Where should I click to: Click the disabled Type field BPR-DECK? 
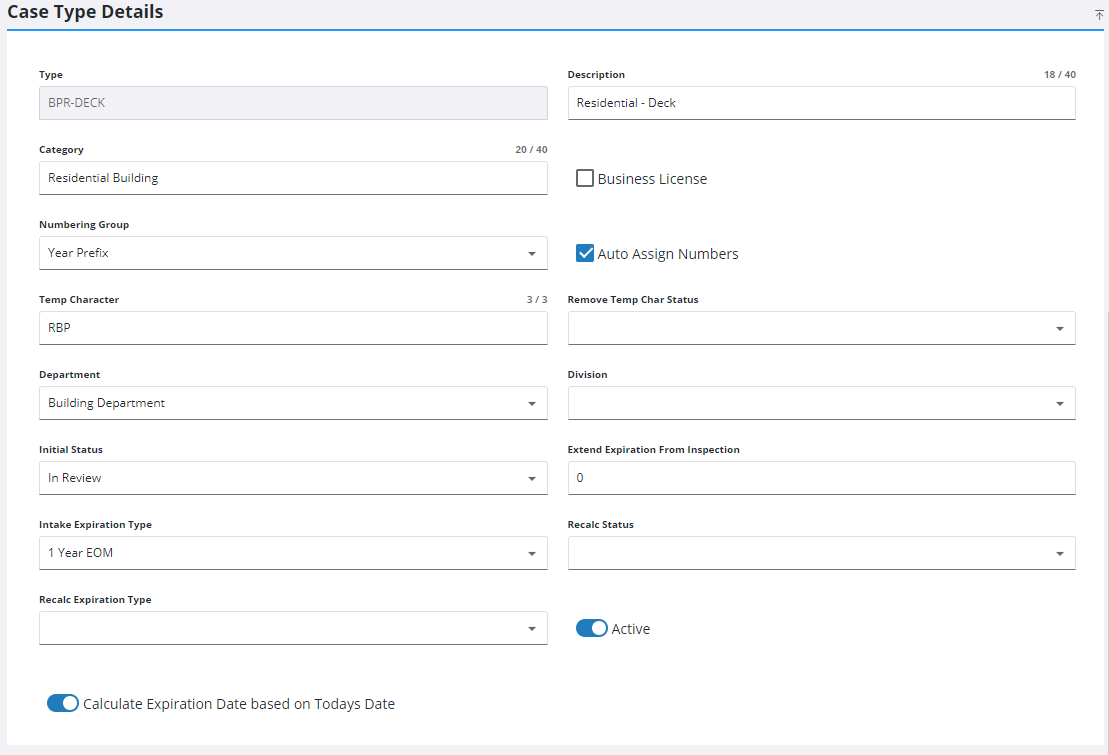coord(293,103)
